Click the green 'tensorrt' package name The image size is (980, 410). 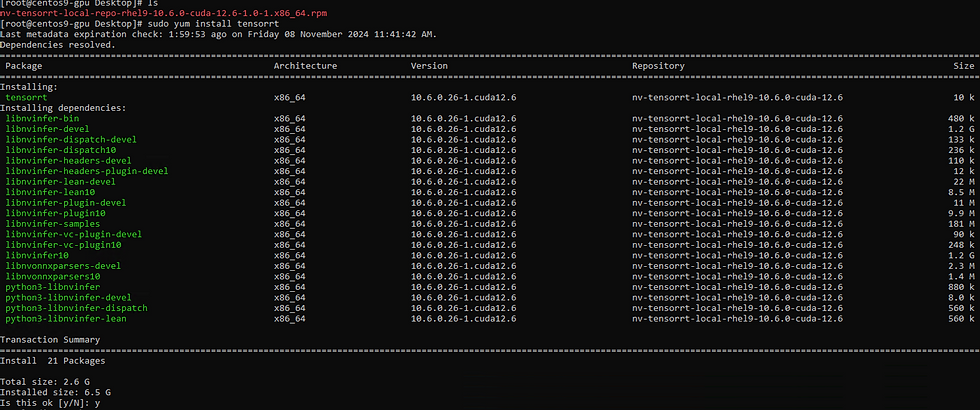click(26, 98)
